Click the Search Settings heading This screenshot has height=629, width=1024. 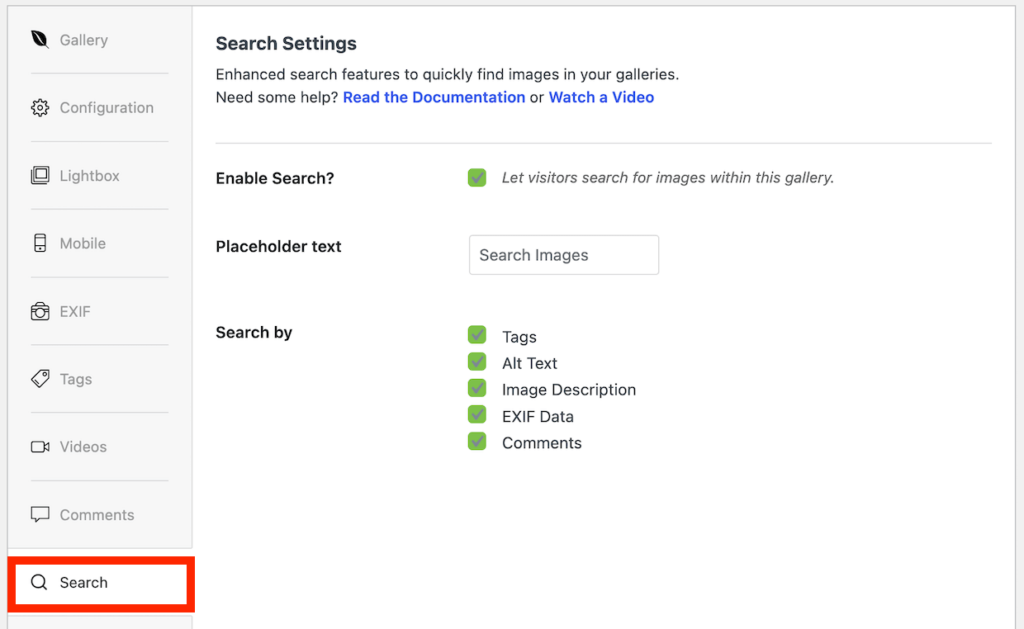point(286,44)
